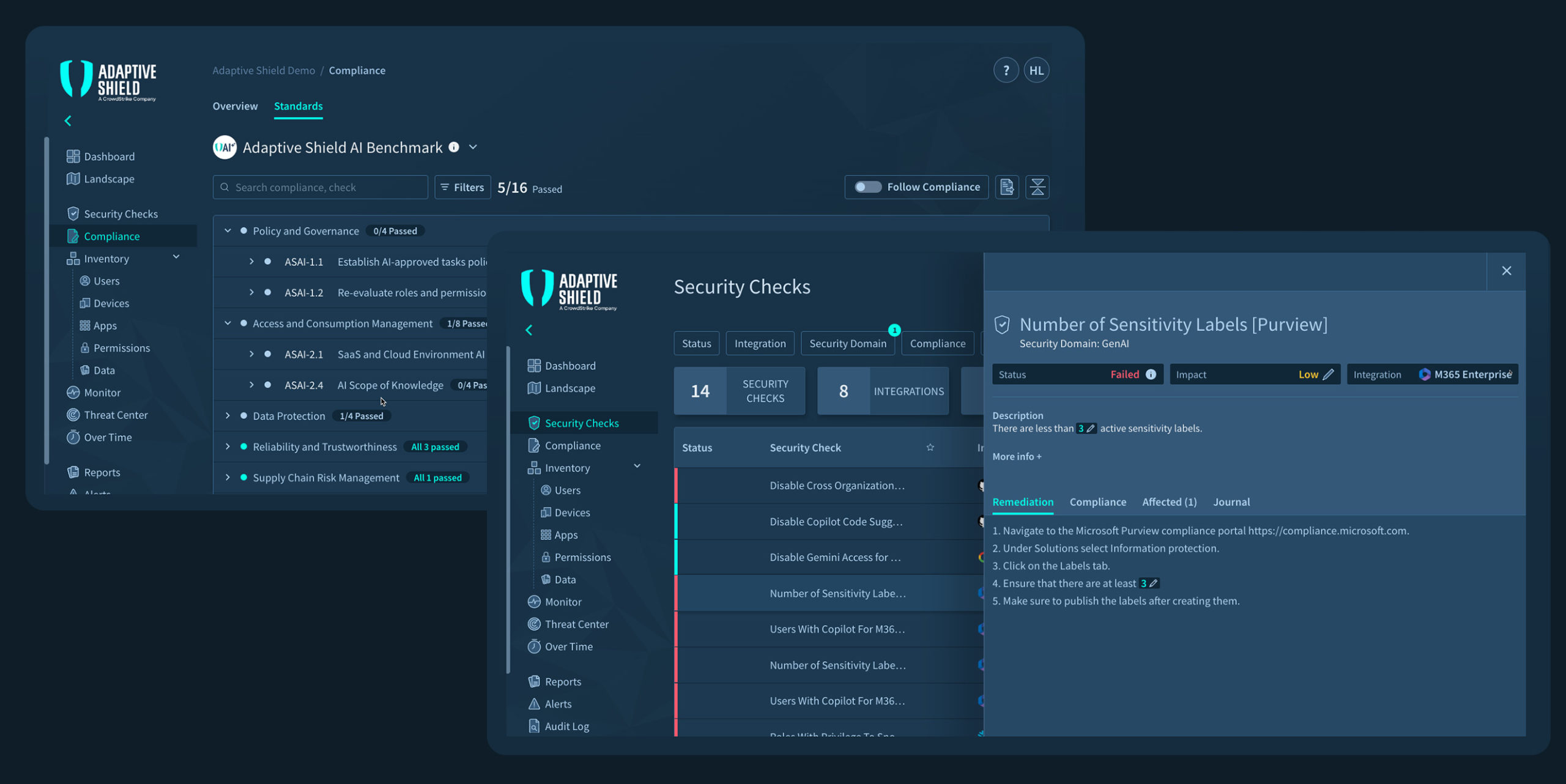Open the HL user avatar menu
Screen dimensions: 1566x784
coord(1036,70)
